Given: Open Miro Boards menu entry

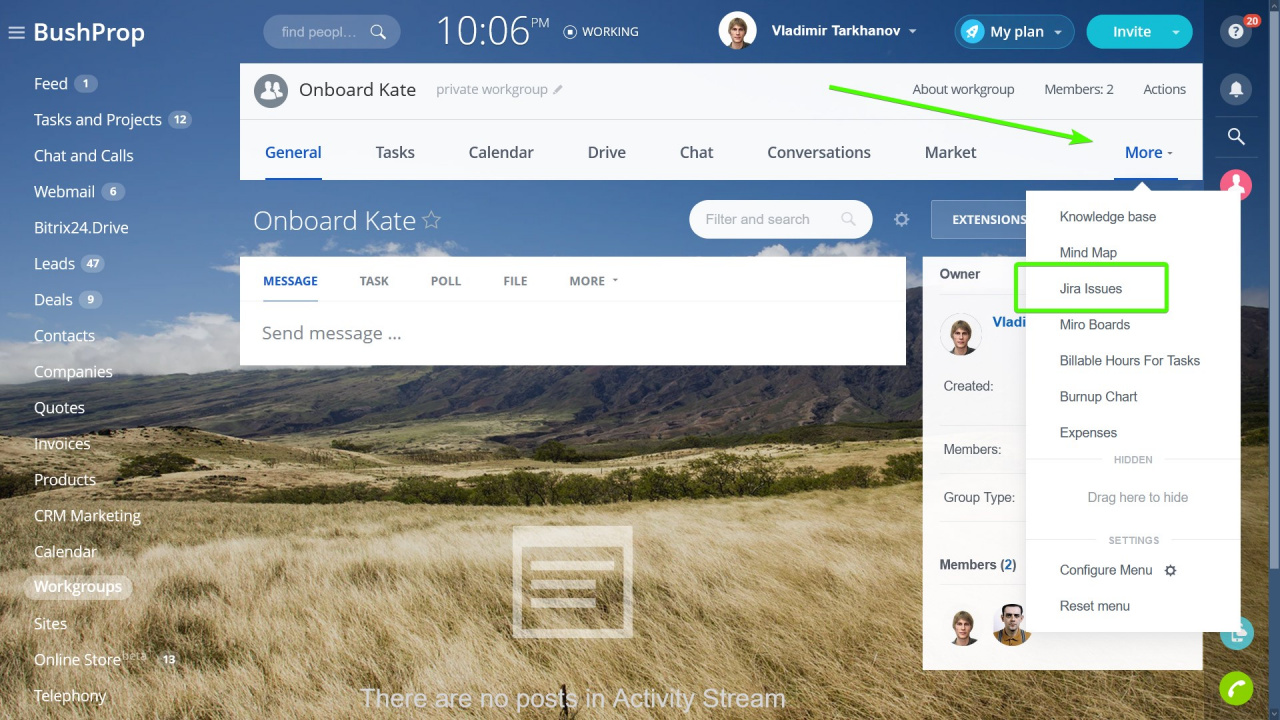Looking at the screenshot, I should (1095, 325).
